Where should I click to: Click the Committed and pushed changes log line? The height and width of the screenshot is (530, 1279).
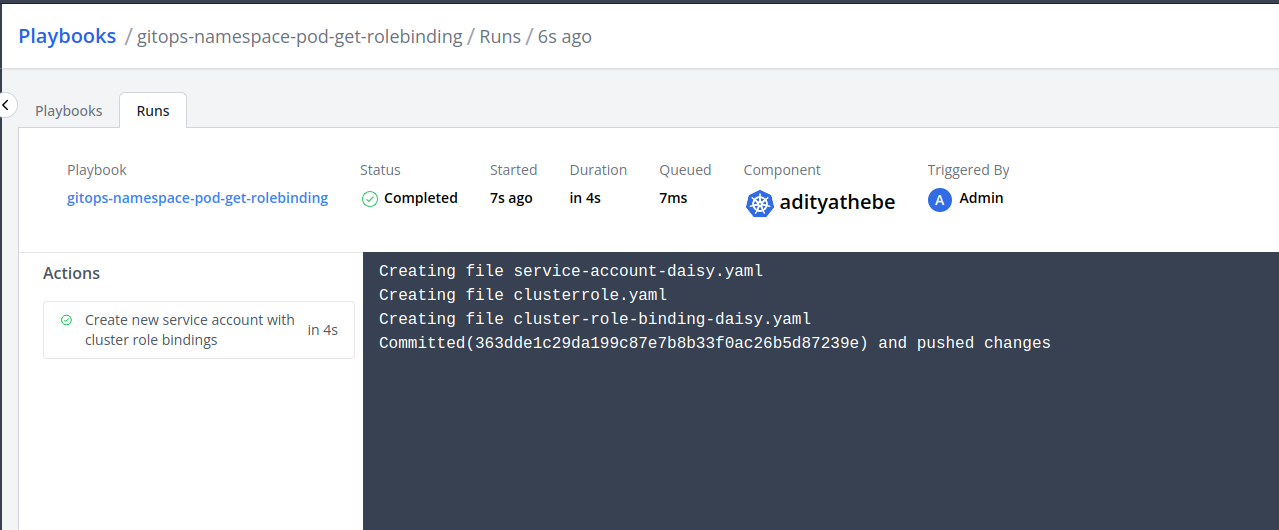[x=714, y=343]
